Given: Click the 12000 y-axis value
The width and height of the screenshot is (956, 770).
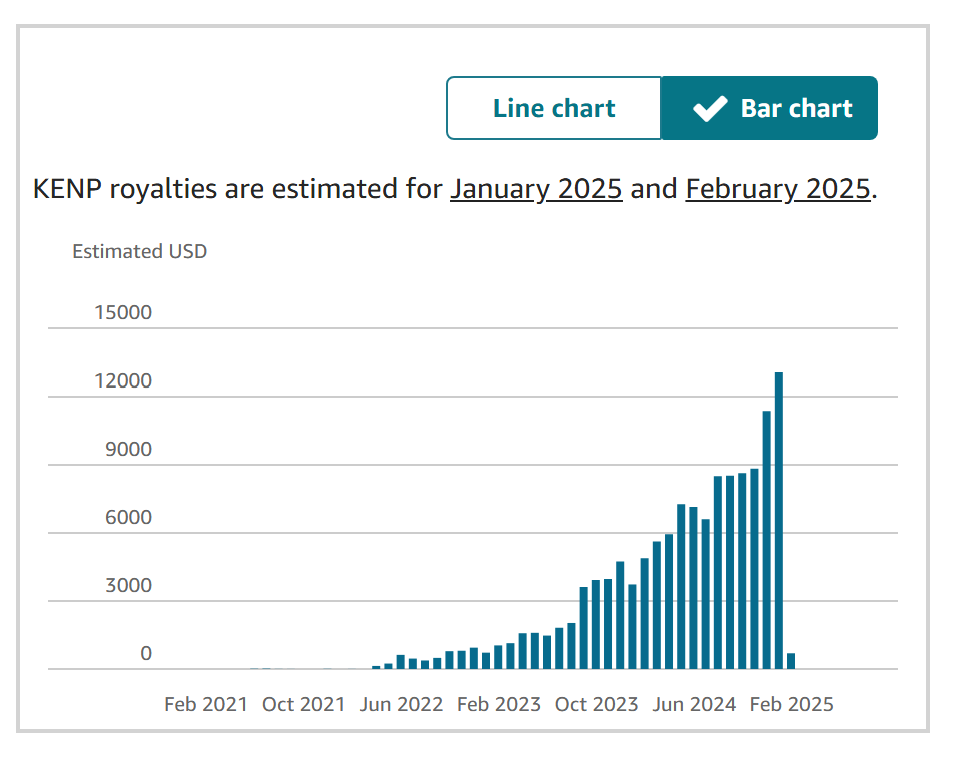Looking at the screenshot, I should (x=123, y=380).
